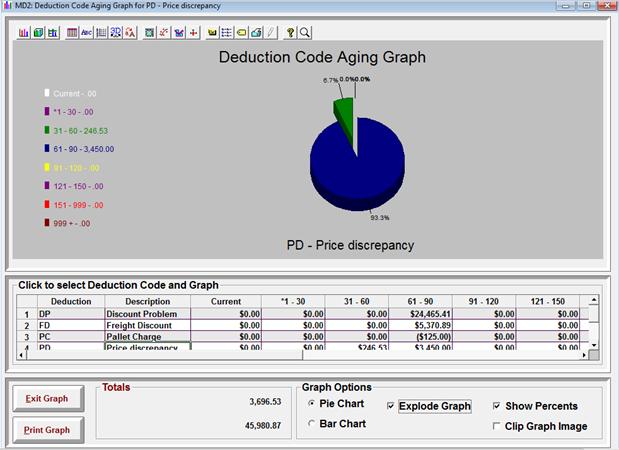Image resolution: width=619 pixels, height=450 pixels.
Task: Click the dotted list legend icon
Action: (227, 32)
